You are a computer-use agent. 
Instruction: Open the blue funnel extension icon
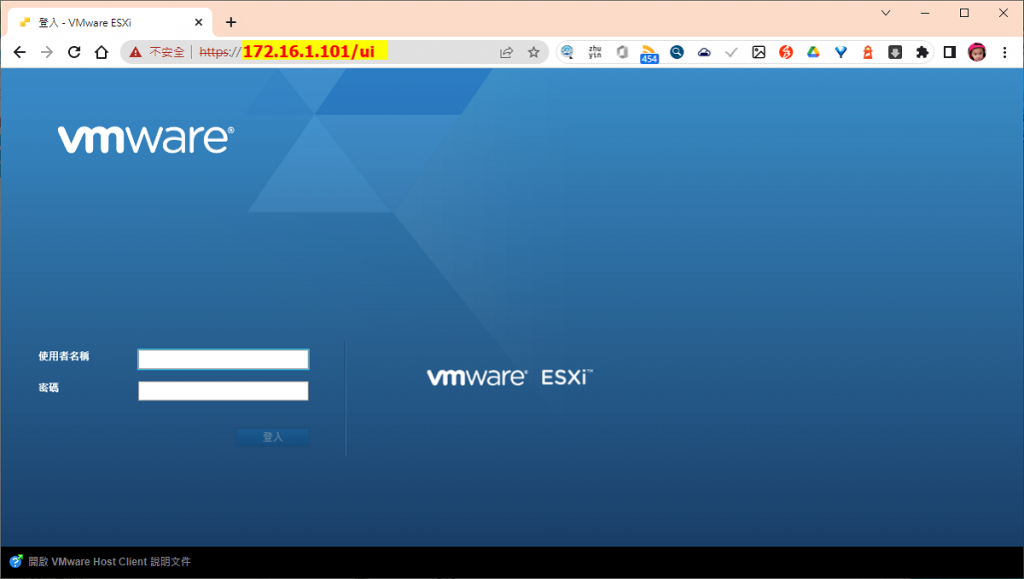(840, 52)
